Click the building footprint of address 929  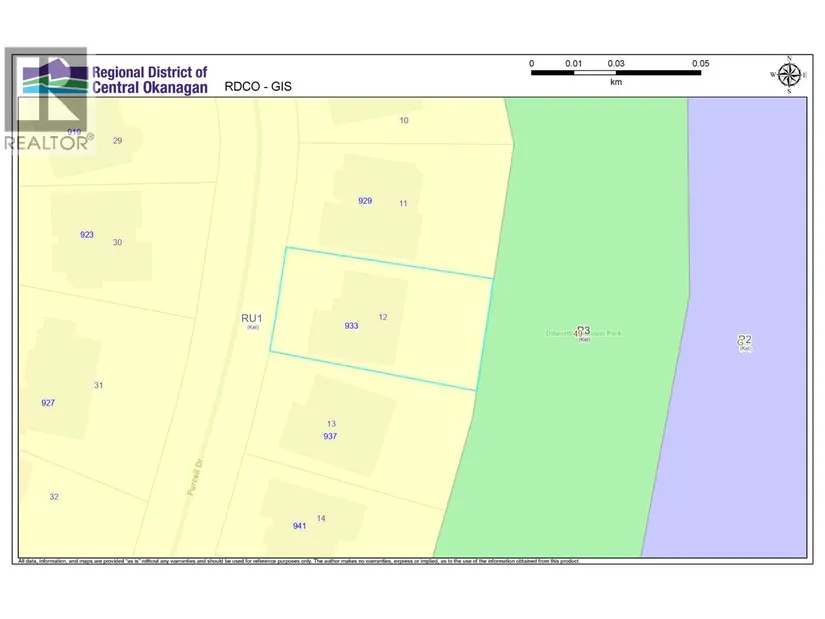[x=371, y=205]
